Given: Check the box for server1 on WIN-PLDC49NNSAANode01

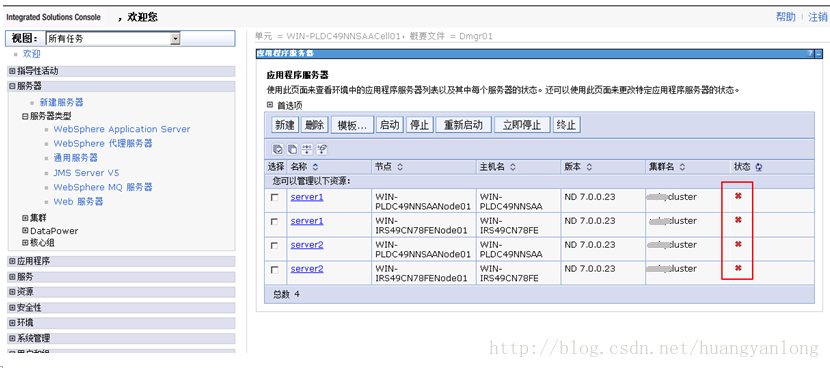Looking at the screenshot, I should click(x=274, y=198).
